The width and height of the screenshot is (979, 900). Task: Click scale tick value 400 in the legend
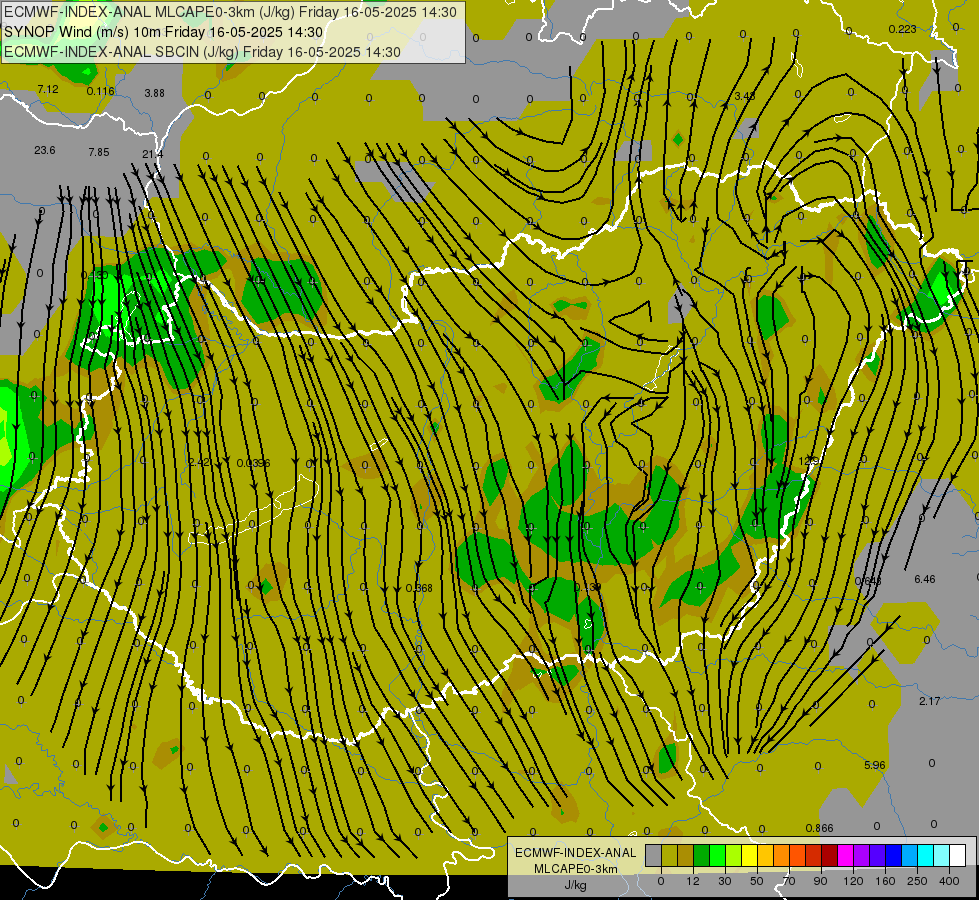[x=949, y=881]
